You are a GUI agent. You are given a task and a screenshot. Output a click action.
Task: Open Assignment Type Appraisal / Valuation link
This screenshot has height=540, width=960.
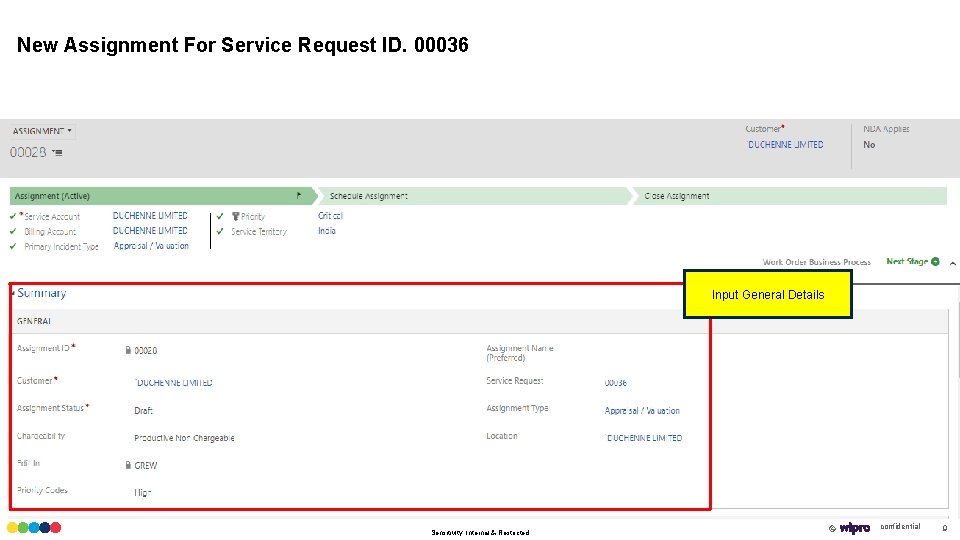(642, 411)
